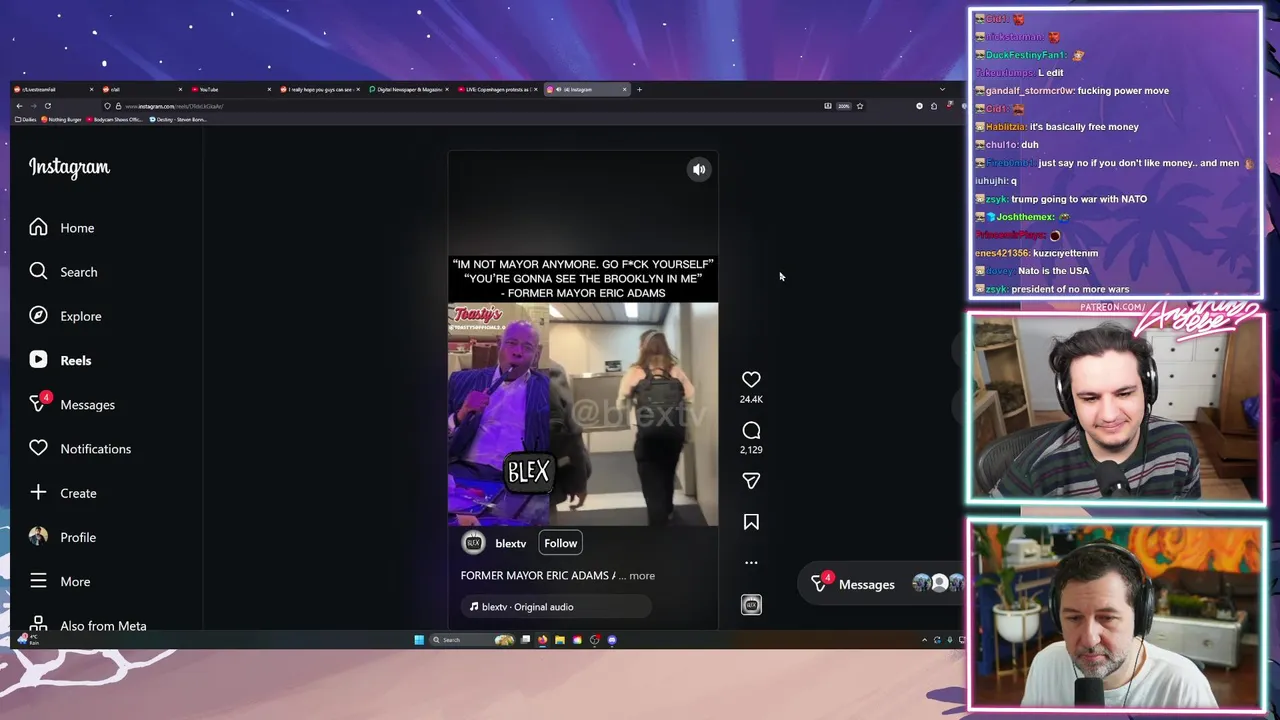The width and height of the screenshot is (1280, 720).
Task: Switch to 'I really hope you guys' tab
Action: coord(318,89)
